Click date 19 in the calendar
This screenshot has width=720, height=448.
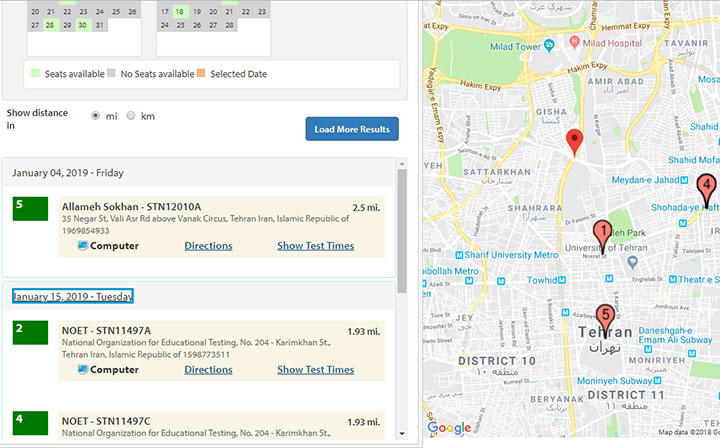pyautogui.click(x=197, y=12)
